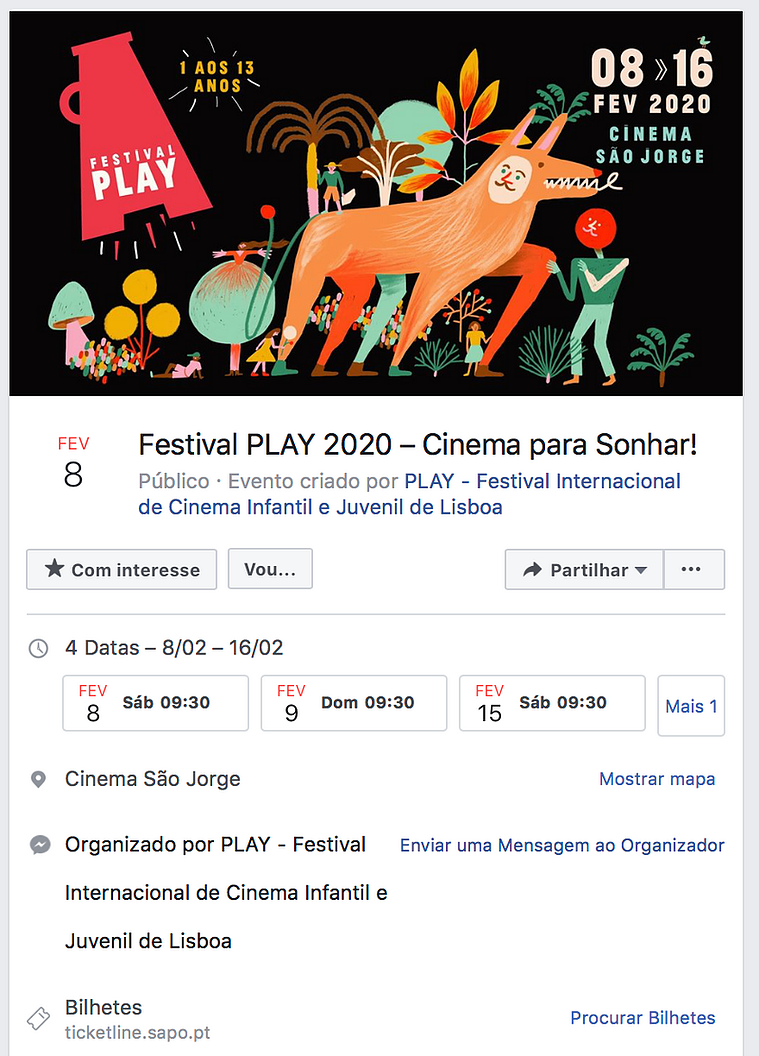Click the Procurar Bilhetes link
759x1056 pixels.
pyautogui.click(x=642, y=1018)
